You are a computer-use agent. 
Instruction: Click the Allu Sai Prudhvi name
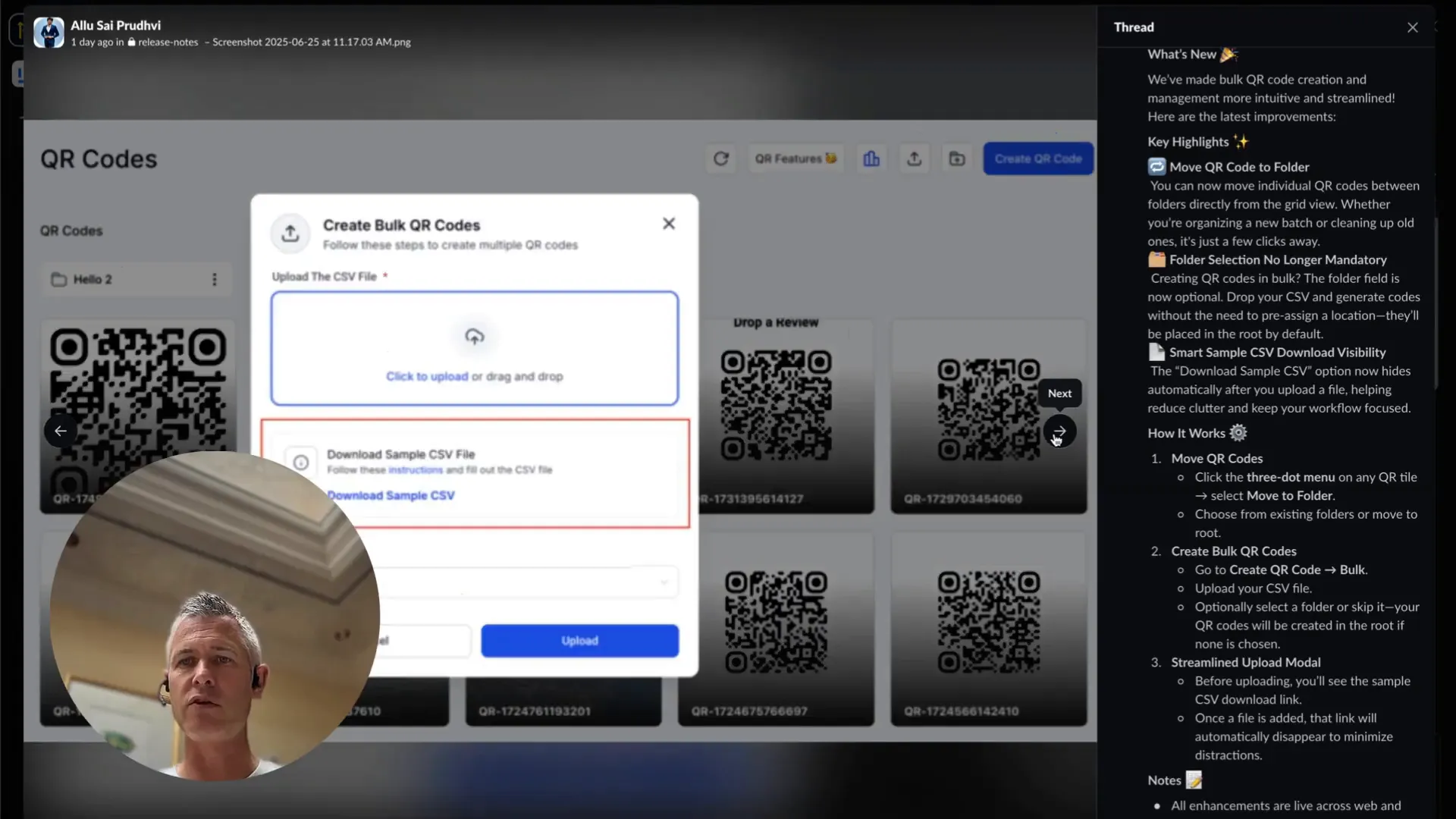pos(115,25)
